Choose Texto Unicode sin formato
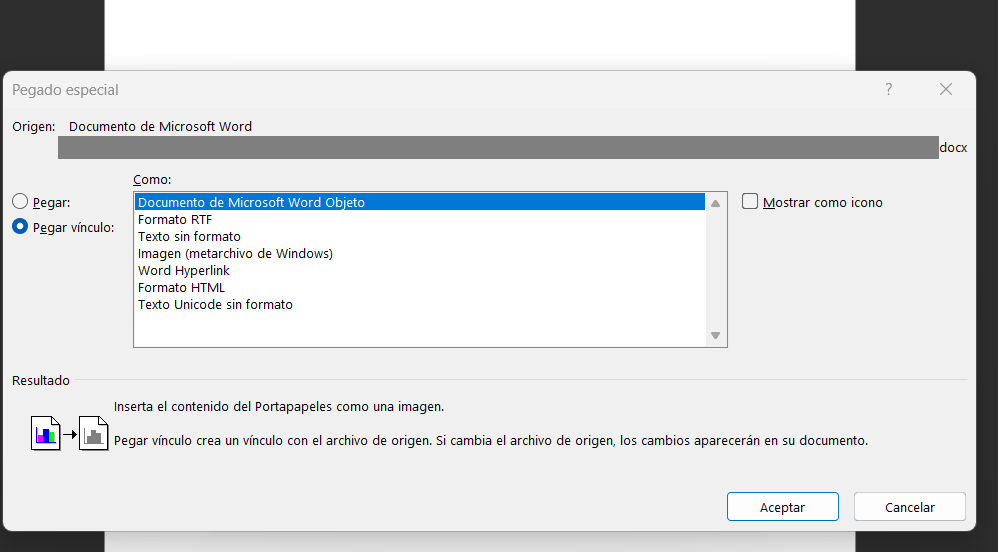Viewport: 1001px width, 552px height. pyautogui.click(x=419, y=304)
